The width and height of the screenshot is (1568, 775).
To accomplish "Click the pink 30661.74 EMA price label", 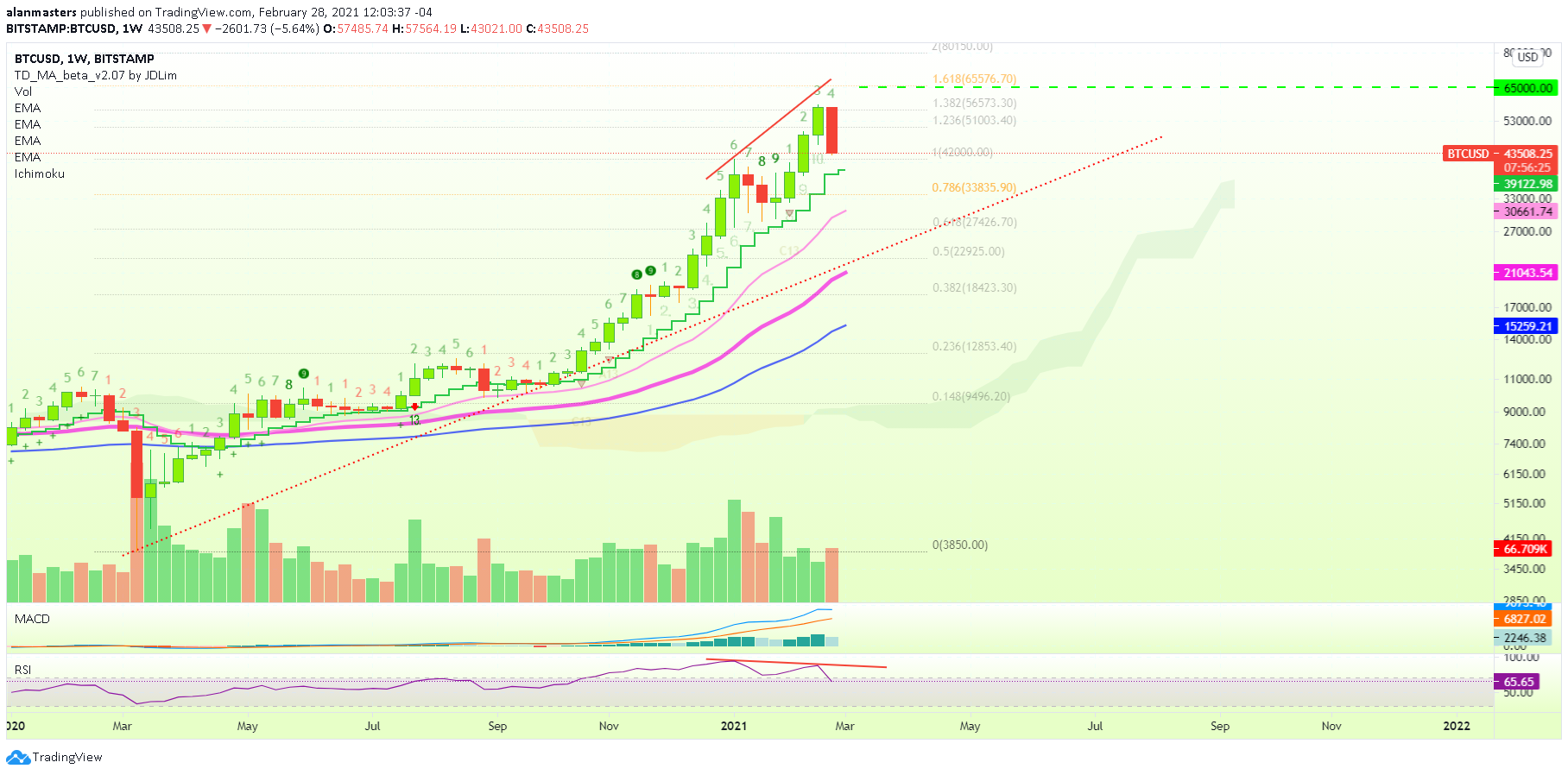I will [1526, 211].
